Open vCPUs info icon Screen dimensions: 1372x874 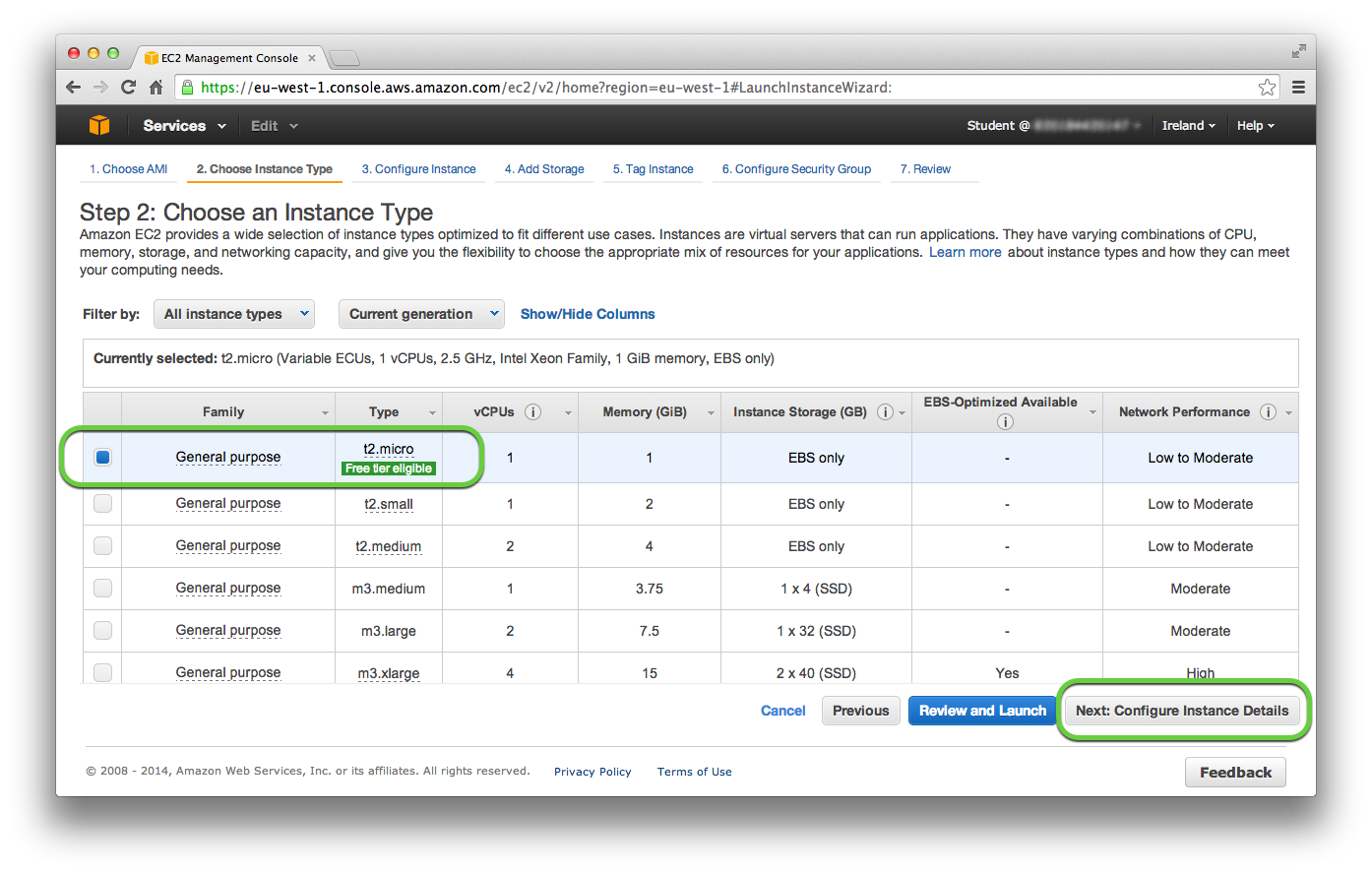point(532,412)
